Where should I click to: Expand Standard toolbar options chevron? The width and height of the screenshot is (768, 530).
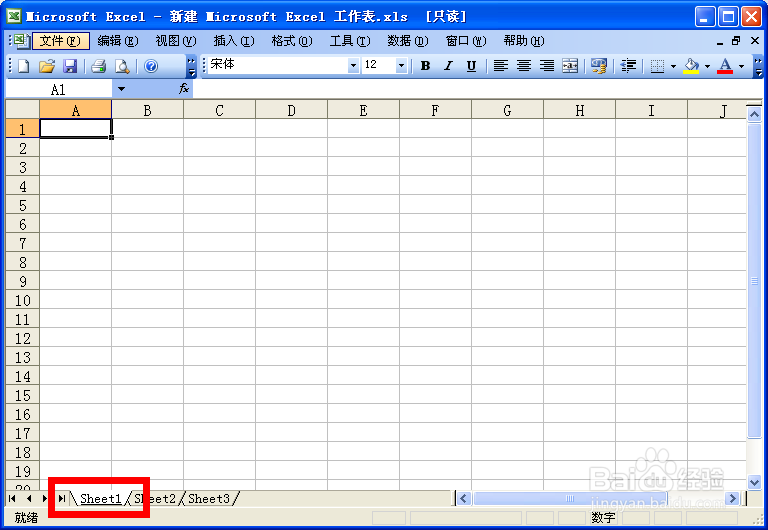coord(191,66)
